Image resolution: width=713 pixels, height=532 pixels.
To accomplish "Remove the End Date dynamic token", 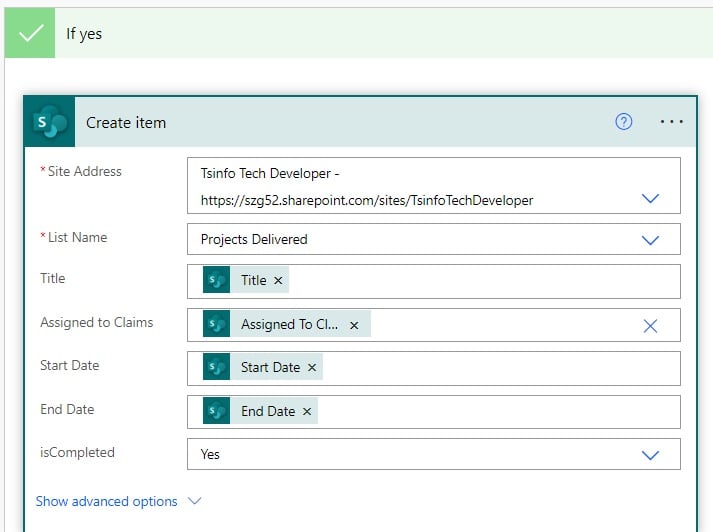I will [307, 412].
